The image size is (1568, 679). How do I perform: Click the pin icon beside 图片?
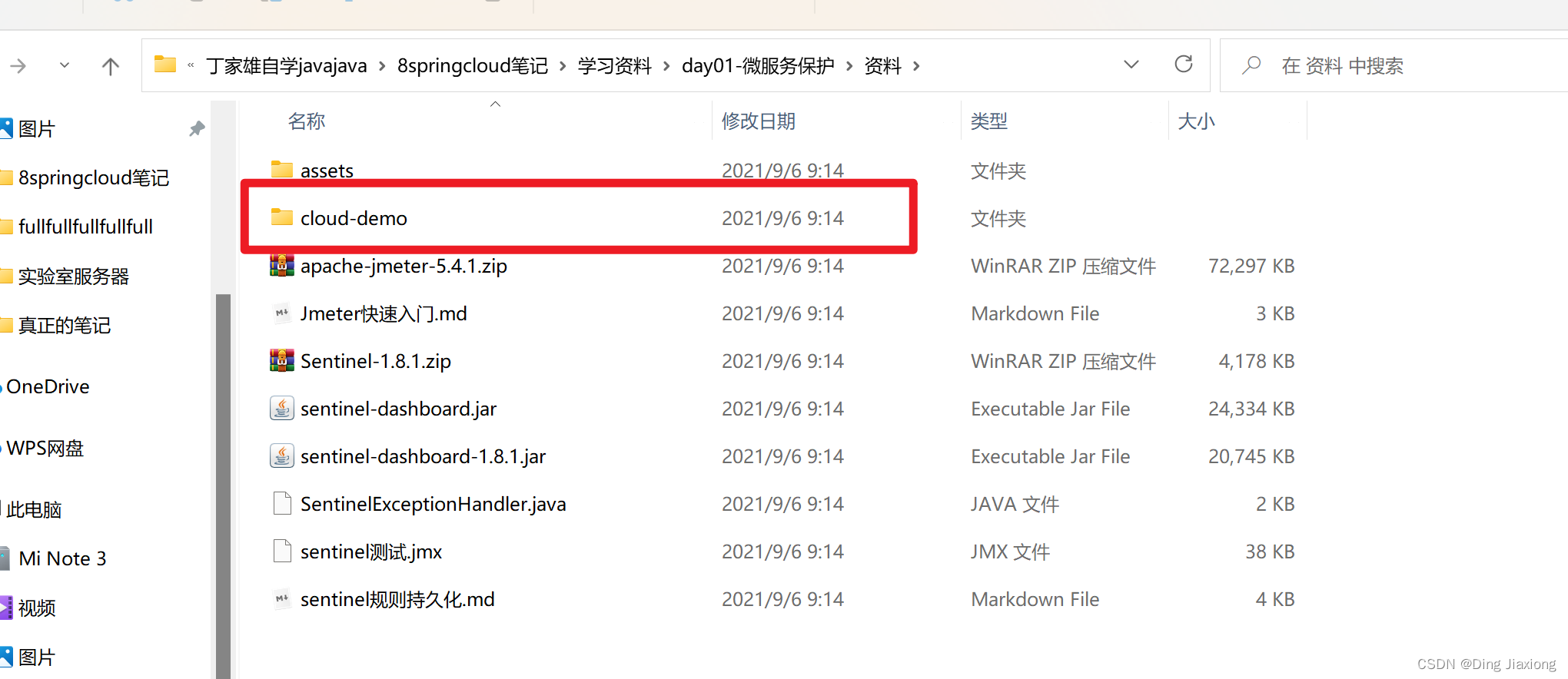197,128
